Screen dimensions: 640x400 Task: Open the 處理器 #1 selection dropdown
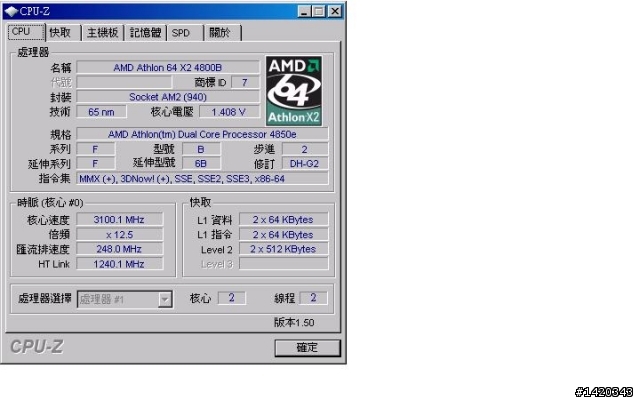[124, 300]
